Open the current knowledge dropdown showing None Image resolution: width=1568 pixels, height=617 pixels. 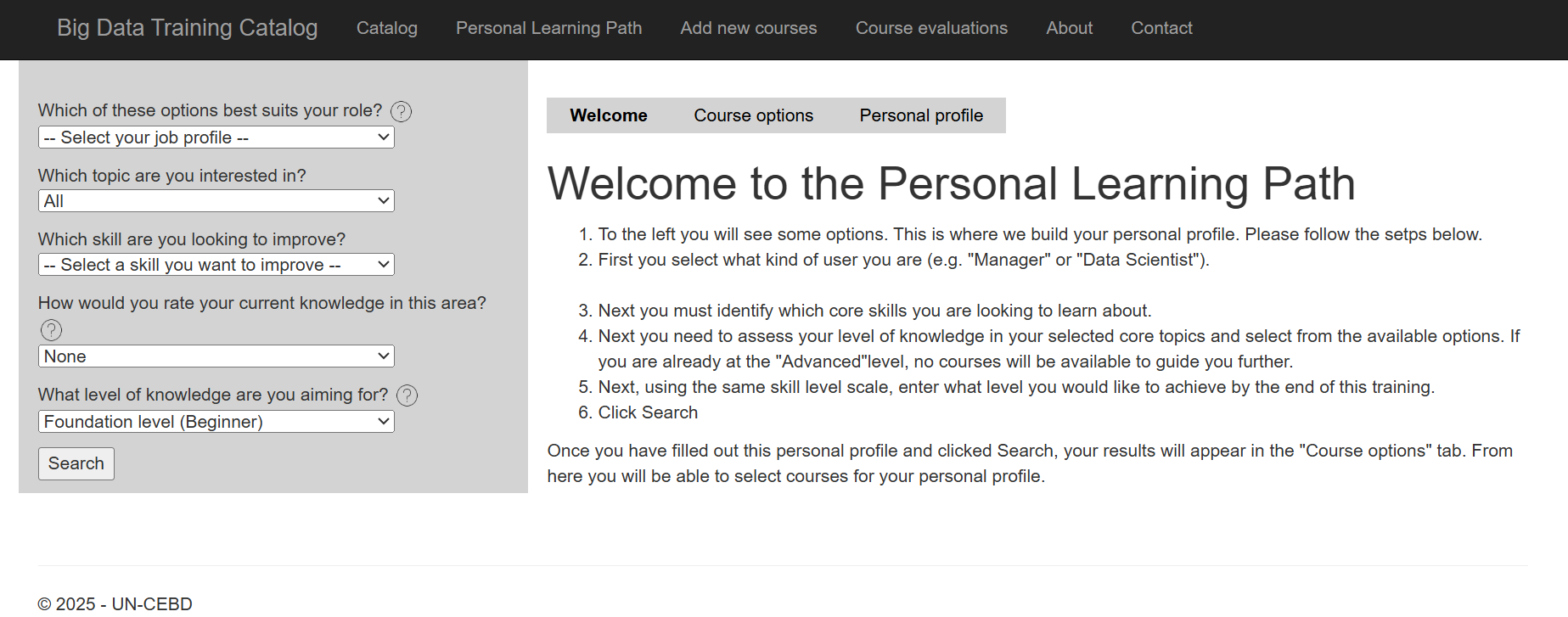tap(216, 356)
